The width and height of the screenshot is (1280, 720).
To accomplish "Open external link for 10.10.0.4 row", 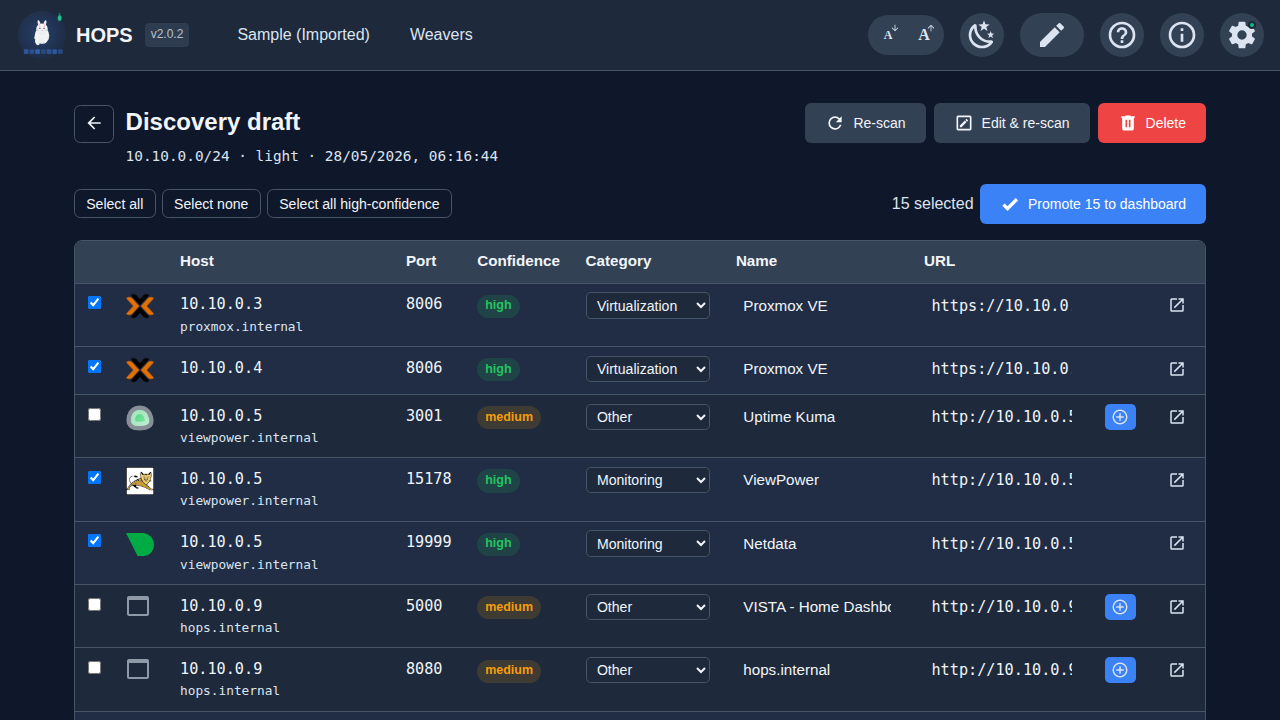I will [x=1177, y=369].
